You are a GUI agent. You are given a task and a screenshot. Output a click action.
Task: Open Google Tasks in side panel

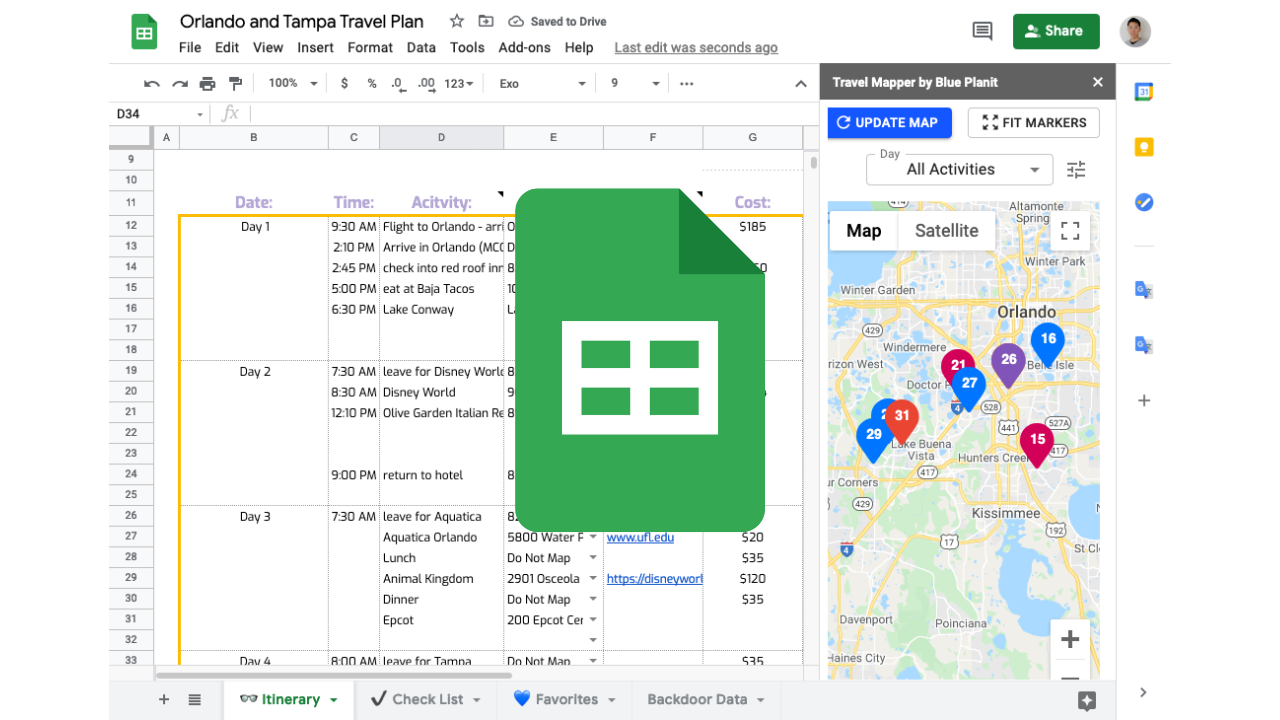[x=1144, y=202]
